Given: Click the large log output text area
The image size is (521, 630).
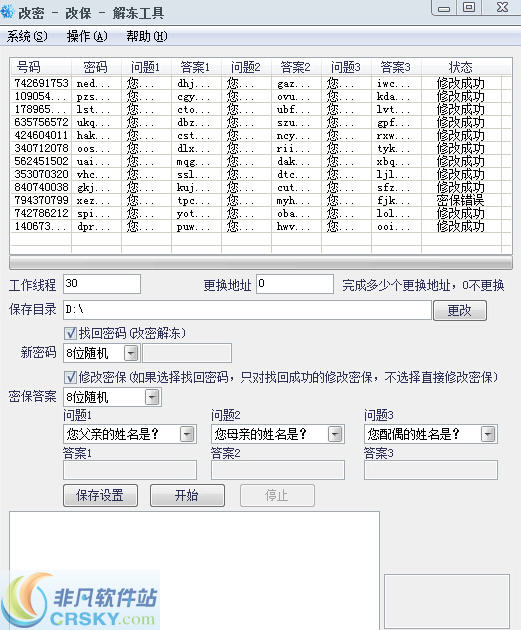Looking at the screenshot, I should [x=194, y=571].
